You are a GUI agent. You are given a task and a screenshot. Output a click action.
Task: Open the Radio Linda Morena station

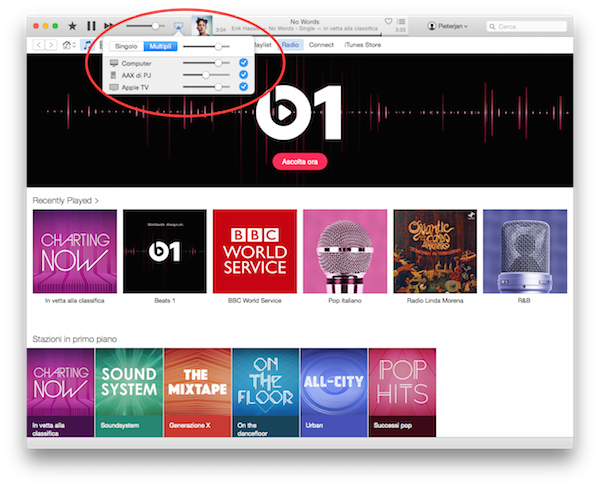click(x=435, y=251)
